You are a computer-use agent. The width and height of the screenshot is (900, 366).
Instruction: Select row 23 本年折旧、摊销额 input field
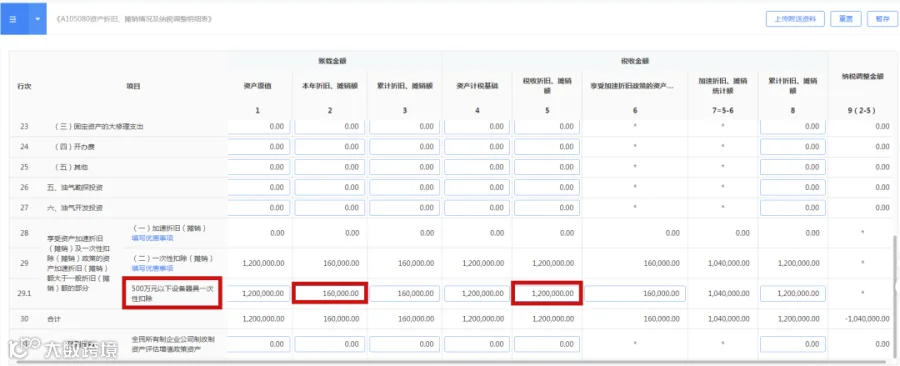(x=330, y=126)
